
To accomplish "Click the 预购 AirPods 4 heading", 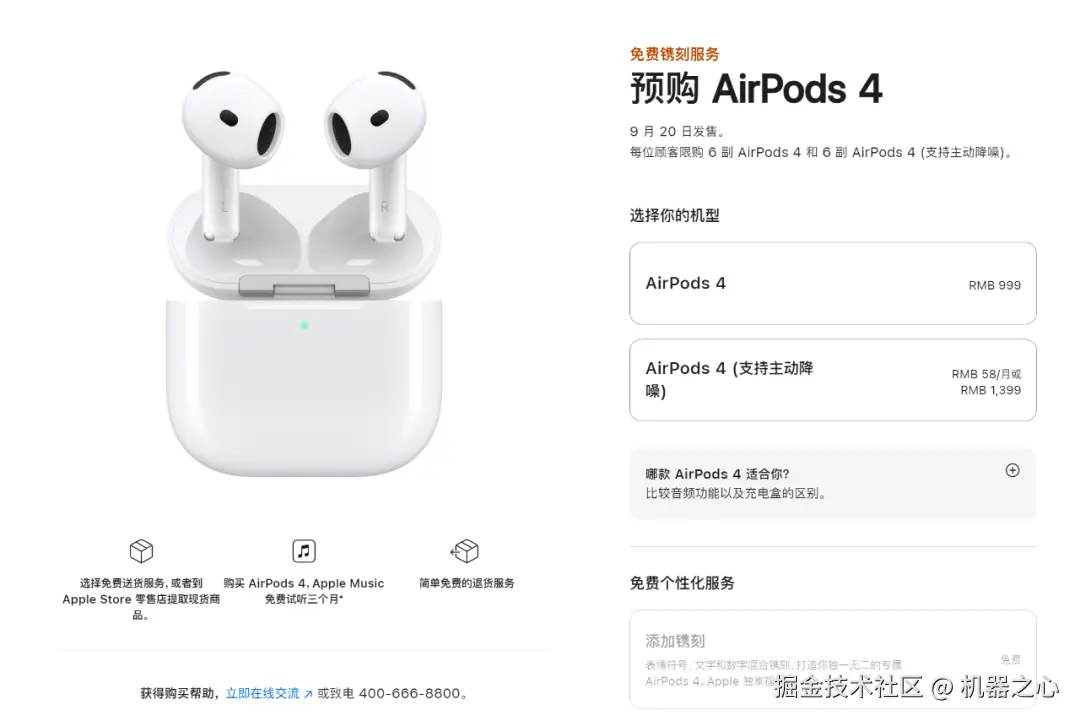I will 756,89.
